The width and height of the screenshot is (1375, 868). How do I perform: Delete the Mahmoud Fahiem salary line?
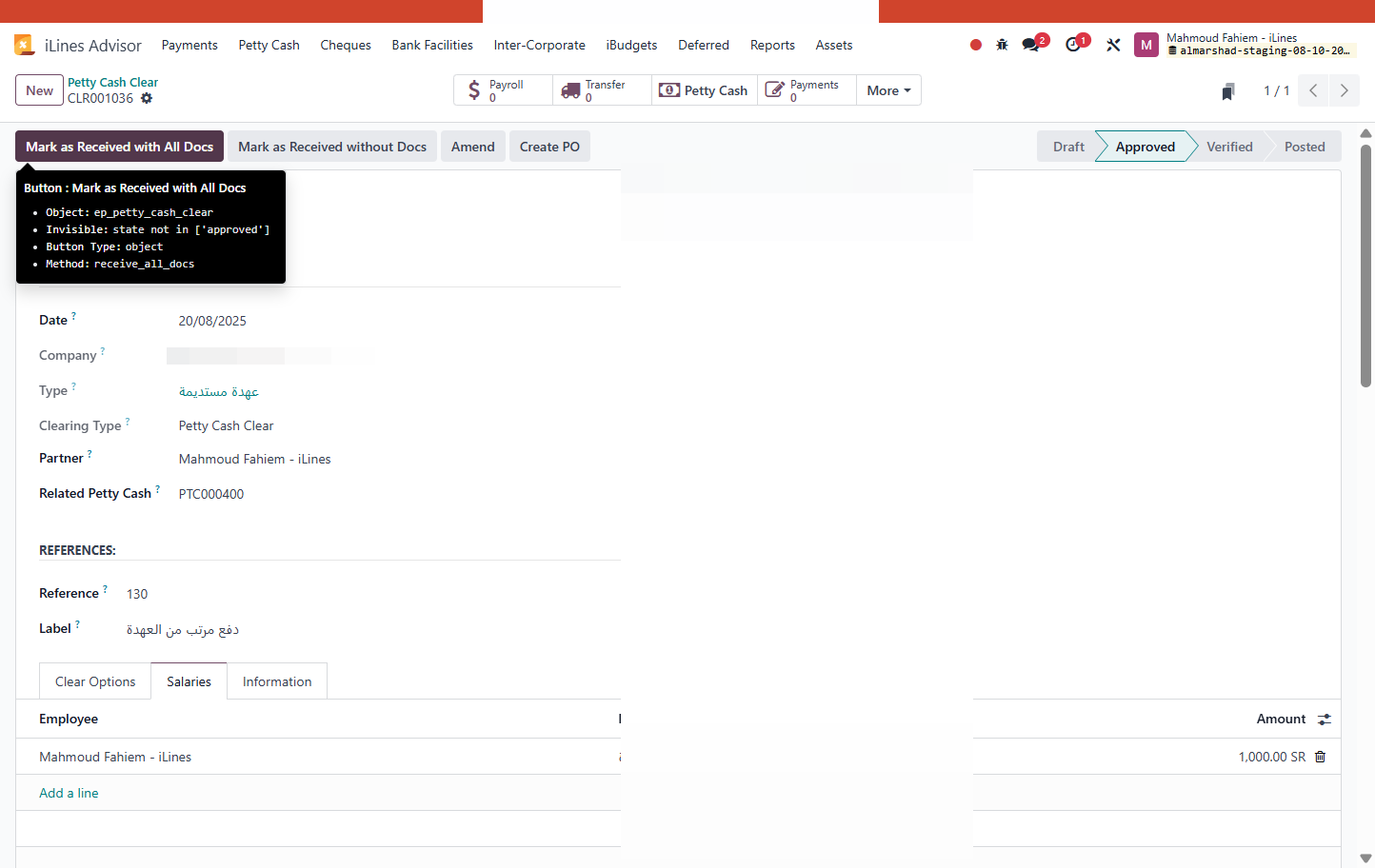tap(1320, 757)
